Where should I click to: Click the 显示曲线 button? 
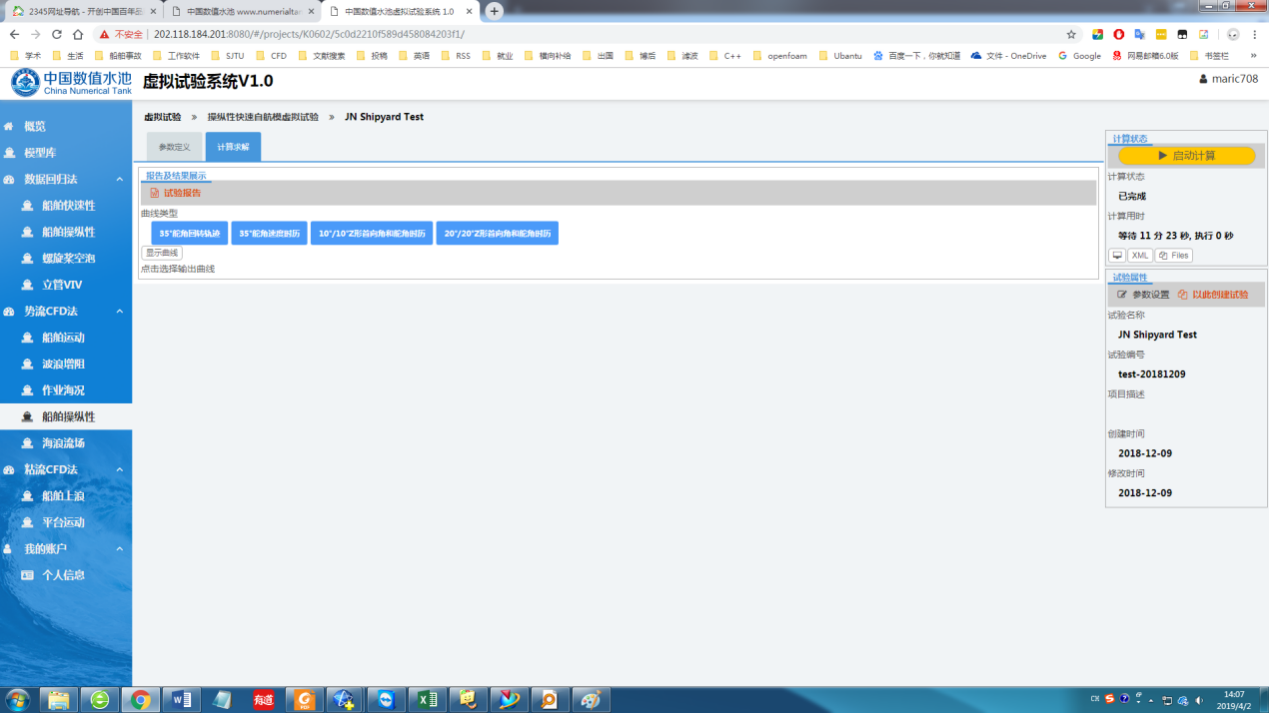[162, 253]
